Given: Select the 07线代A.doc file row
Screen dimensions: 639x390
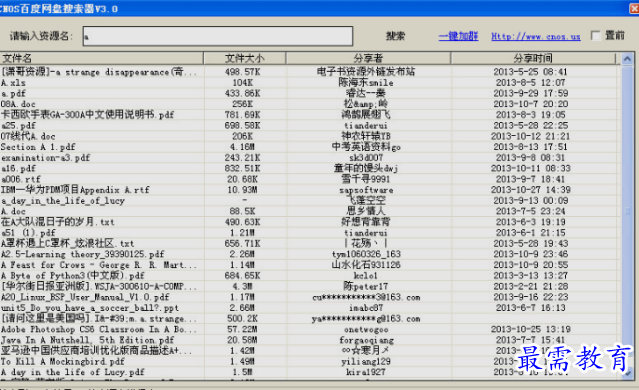Looking at the screenshot, I should click(310, 136).
